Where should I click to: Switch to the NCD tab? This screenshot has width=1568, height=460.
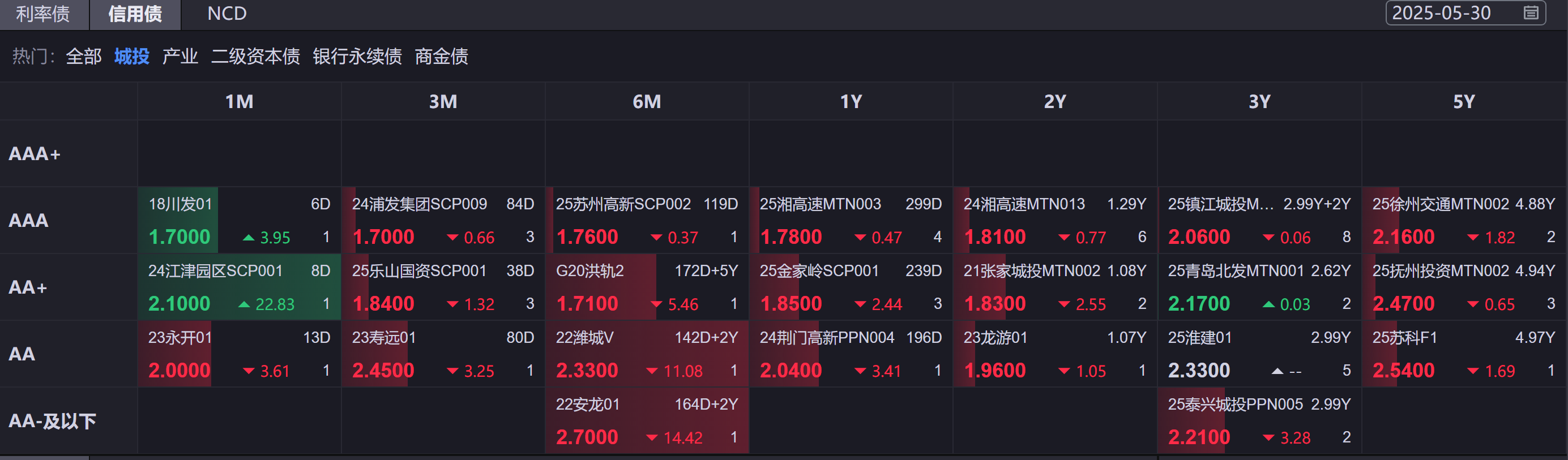pos(227,14)
